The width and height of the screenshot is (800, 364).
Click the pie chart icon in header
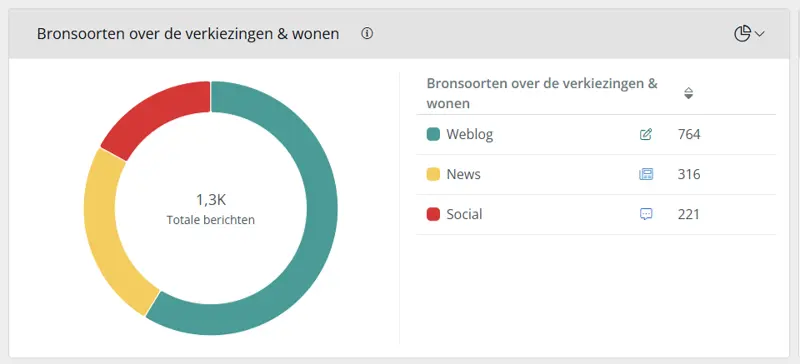pos(742,34)
